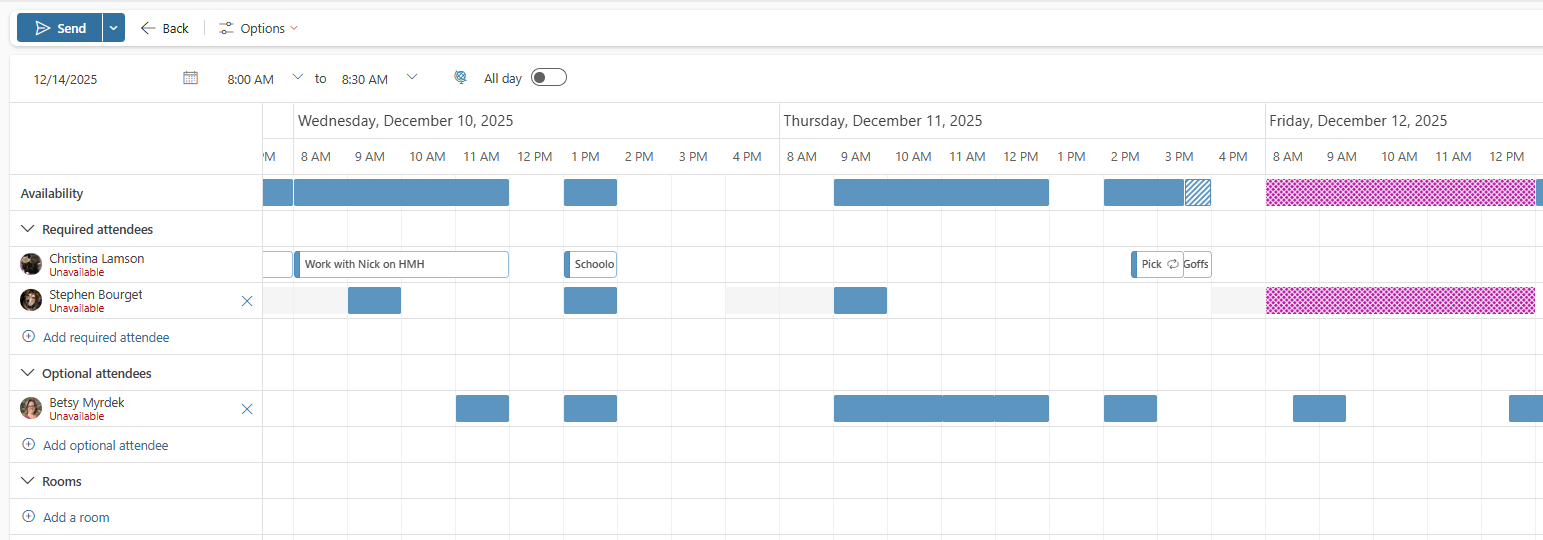The width and height of the screenshot is (1543, 540).
Task: Click Stephen Bourget's avatar
Action: pyautogui.click(x=31, y=300)
